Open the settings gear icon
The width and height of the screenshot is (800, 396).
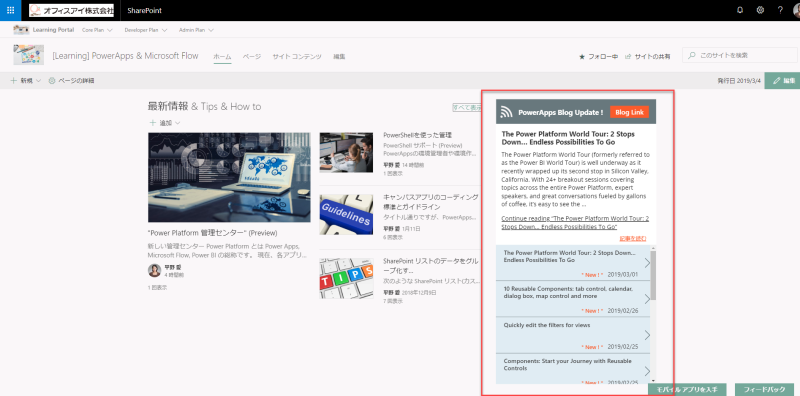click(x=760, y=10)
